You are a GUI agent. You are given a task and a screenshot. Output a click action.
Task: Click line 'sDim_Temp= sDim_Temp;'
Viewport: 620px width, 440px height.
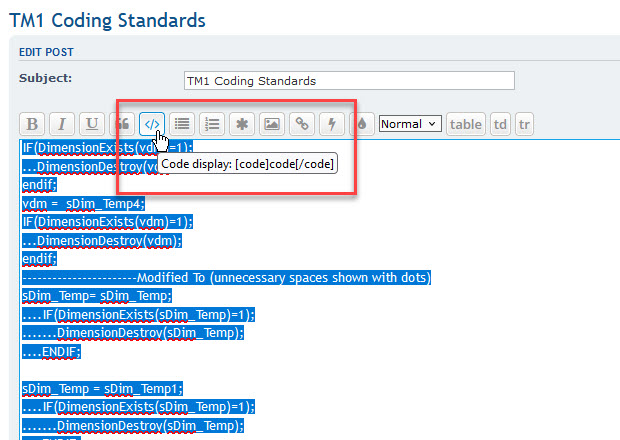pyautogui.click(x=97, y=296)
